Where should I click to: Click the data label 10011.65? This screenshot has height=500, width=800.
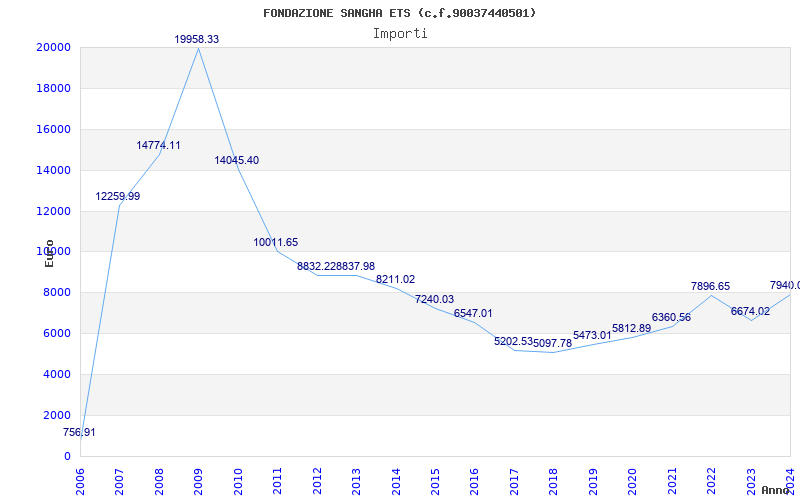[276, 242]
